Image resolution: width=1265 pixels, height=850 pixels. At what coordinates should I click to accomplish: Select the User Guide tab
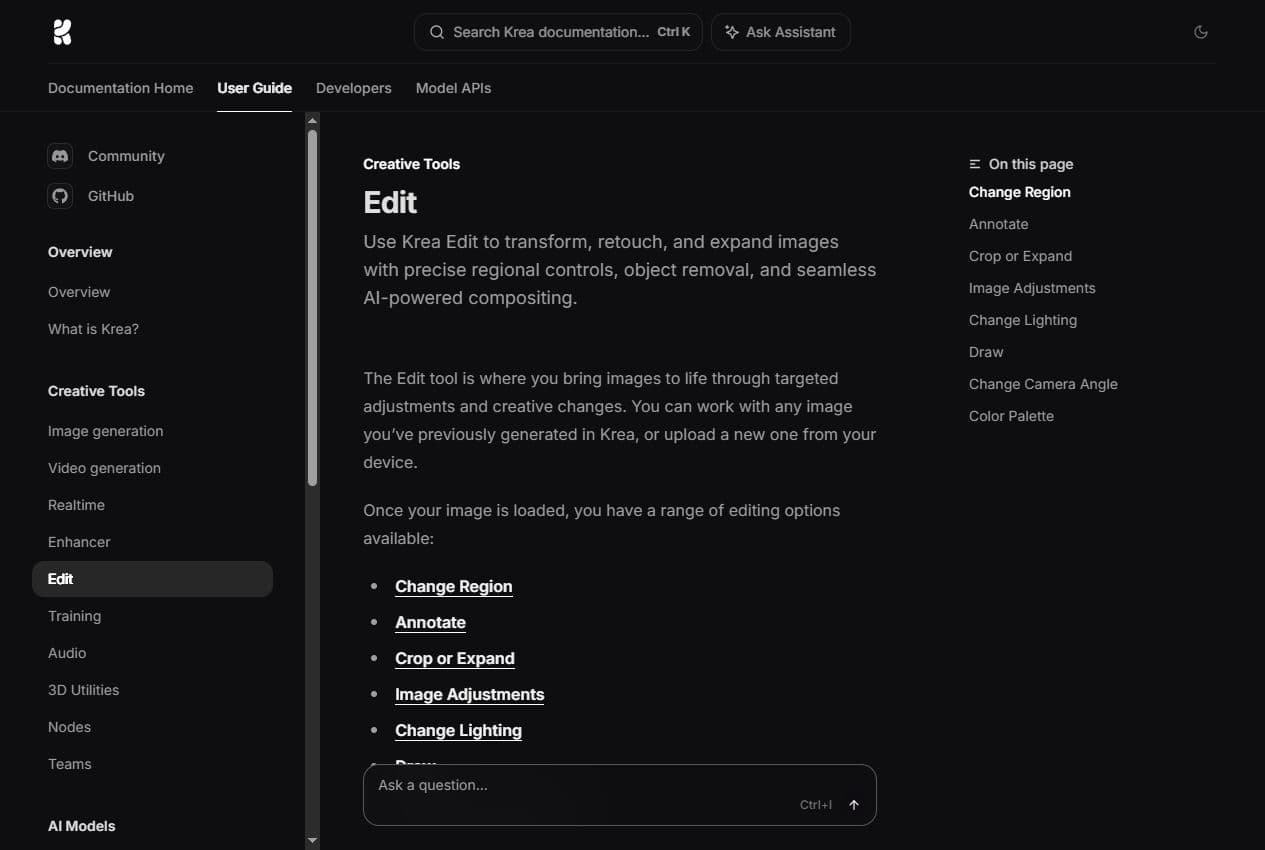[255, 88]
